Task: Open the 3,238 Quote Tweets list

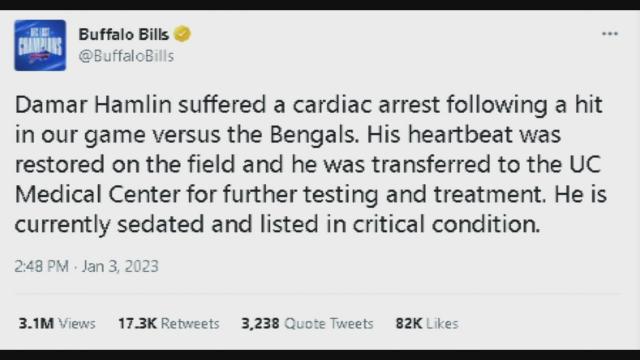Action: [307, 324]
